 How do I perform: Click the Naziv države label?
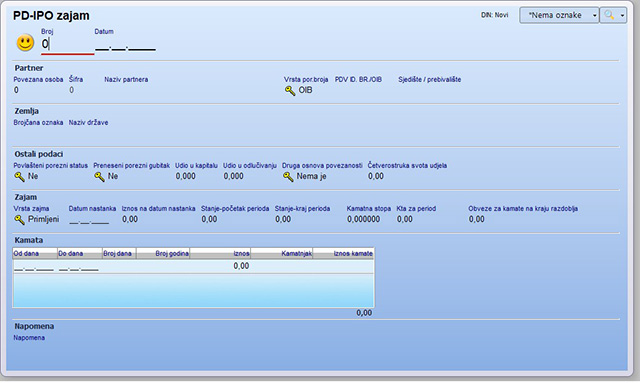coord(89,122)
